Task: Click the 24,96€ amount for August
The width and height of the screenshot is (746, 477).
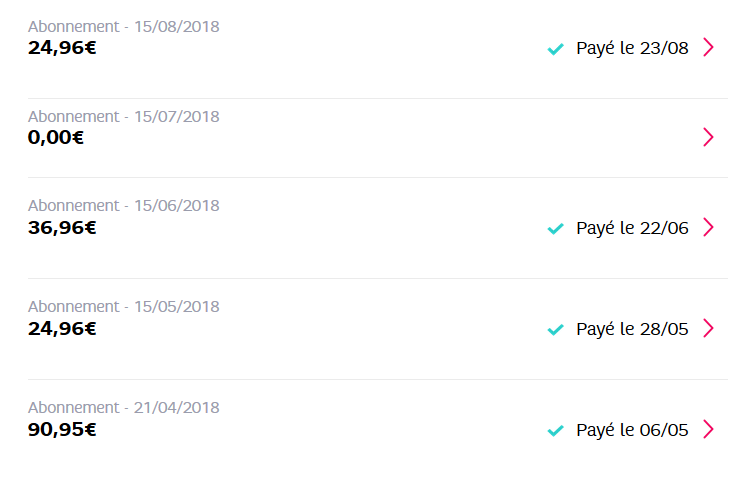Action: click(x=62, y=47)
